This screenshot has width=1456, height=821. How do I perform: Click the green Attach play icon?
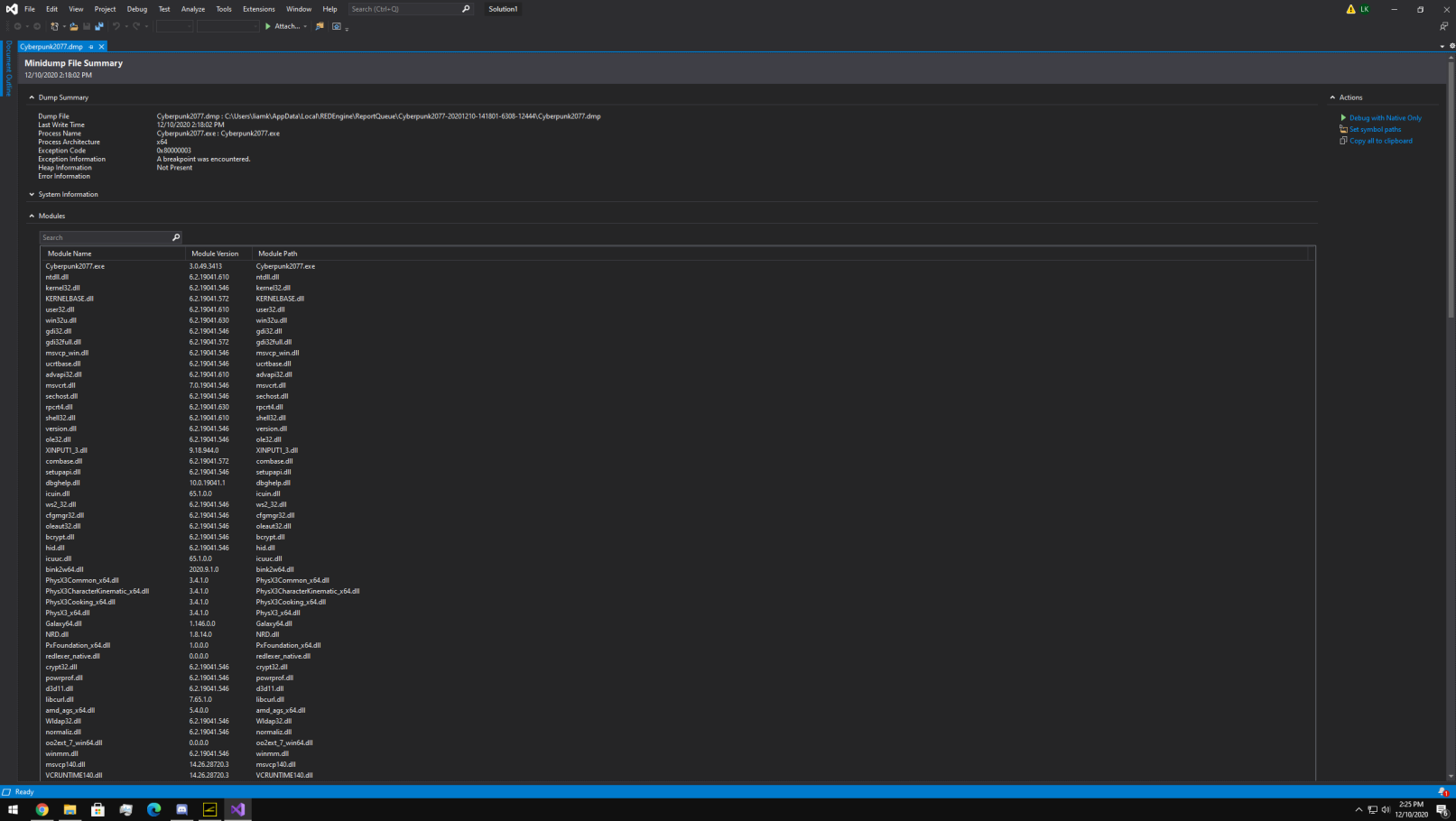click(268, 26)
